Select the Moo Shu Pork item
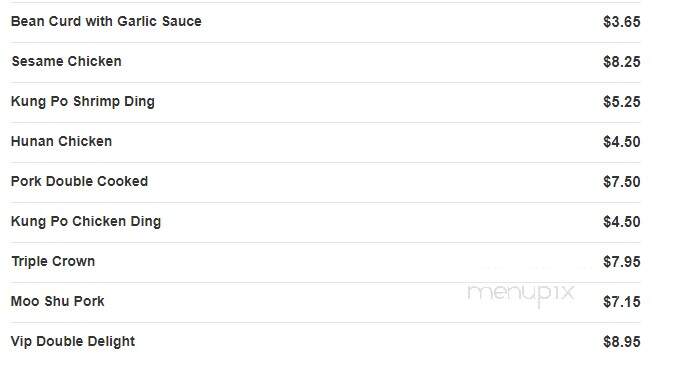700x375 pixels. point(58,301)
